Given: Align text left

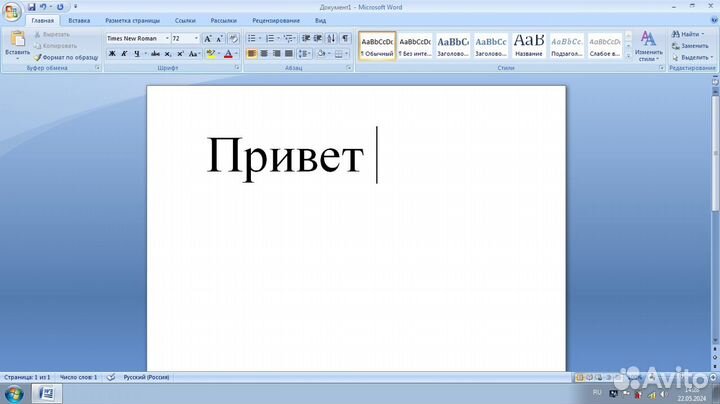Looking at the screenshot, I should [252, 54].
